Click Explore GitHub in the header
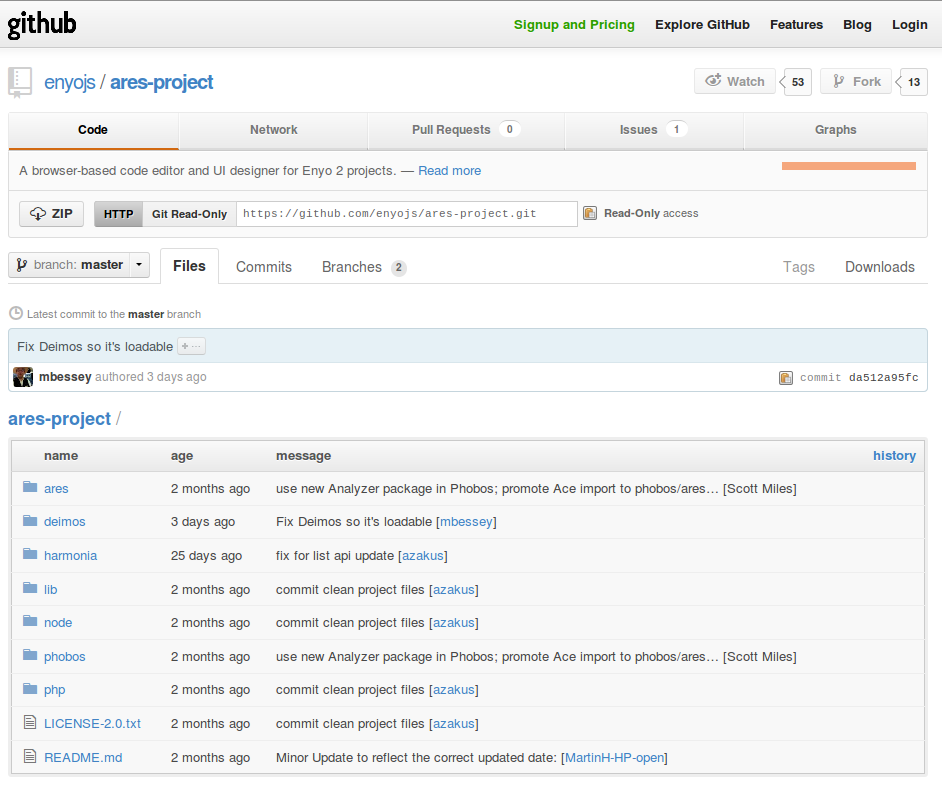The height and width of the screenshot is (800, 942). (702, 25)
